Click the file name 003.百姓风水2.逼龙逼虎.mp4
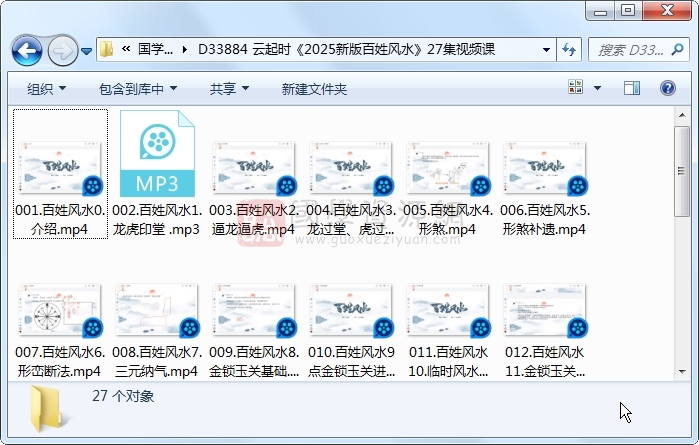This screenshot has height=445, width=699. point(254,219)
